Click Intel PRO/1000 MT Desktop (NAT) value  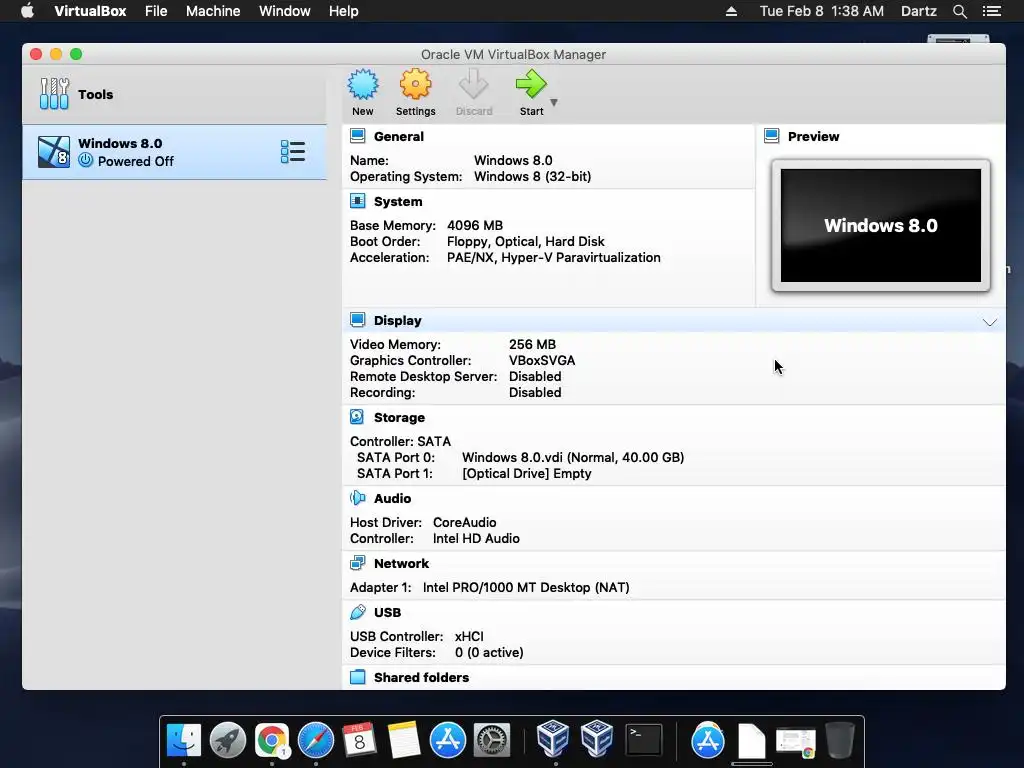click(526, 587)
